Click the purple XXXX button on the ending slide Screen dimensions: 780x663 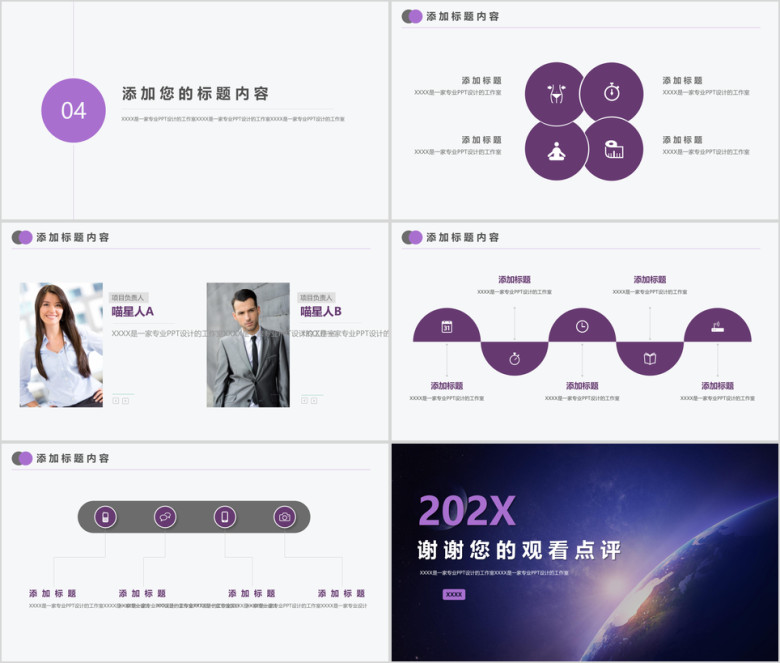454,594
